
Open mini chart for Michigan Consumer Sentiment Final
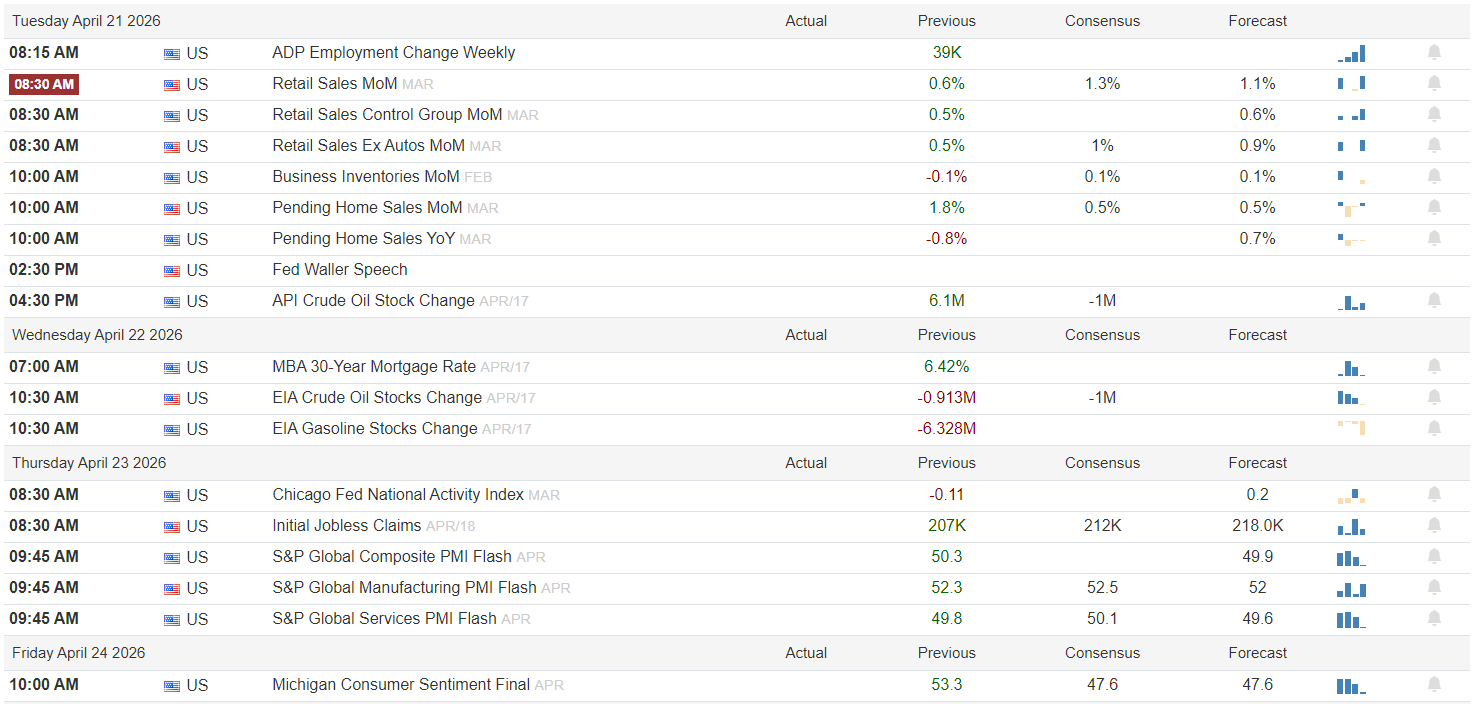tap(1351, 685)
